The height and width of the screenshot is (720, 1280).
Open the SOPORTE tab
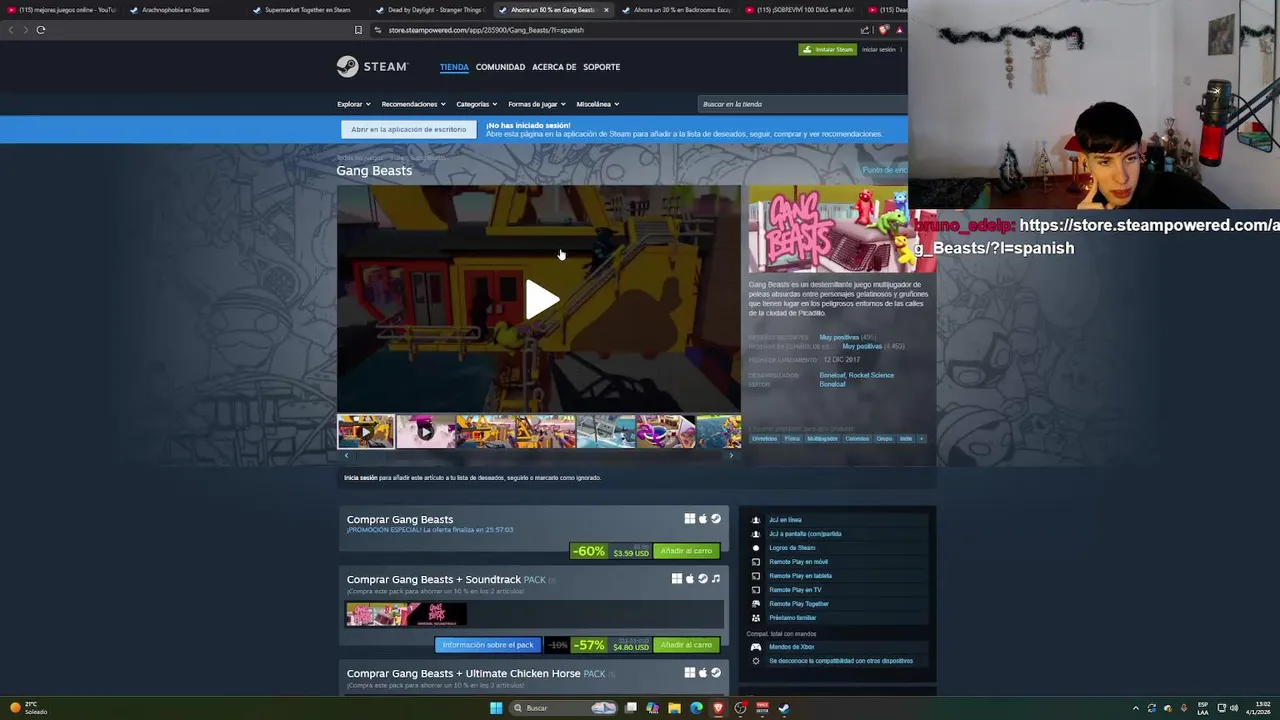pyautogui.click(x=602, y=67)
